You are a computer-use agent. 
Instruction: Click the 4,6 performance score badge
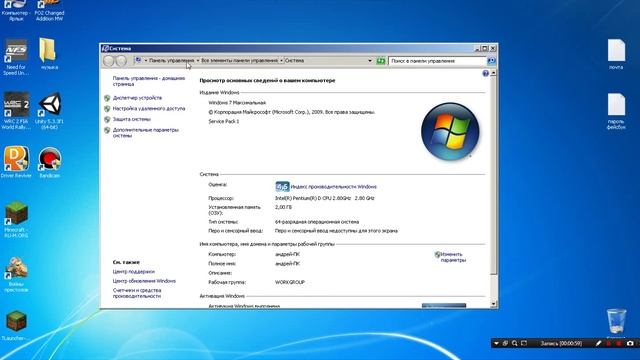point(282,187)
